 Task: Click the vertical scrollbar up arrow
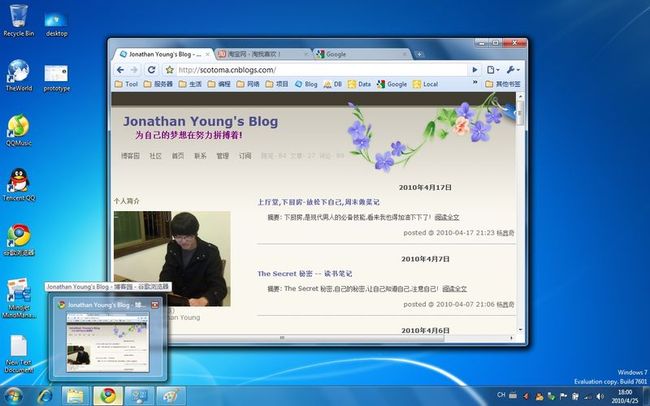pyautogui.click(x=521, y=96)
